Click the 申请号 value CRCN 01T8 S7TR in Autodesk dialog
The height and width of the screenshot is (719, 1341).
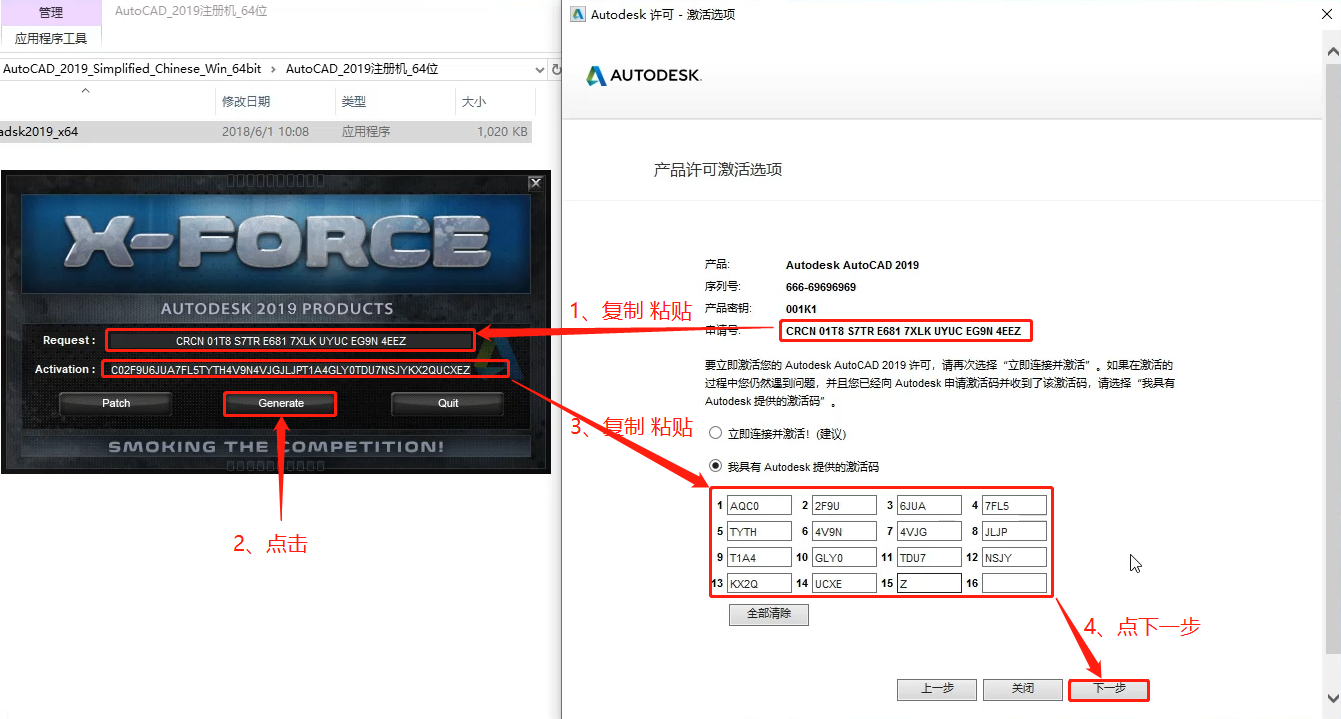904,331
